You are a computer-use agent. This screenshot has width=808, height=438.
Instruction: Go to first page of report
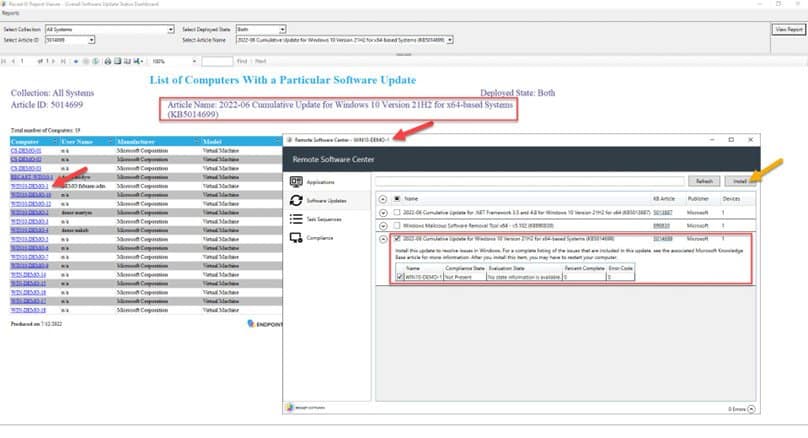[x=4, y=61]
